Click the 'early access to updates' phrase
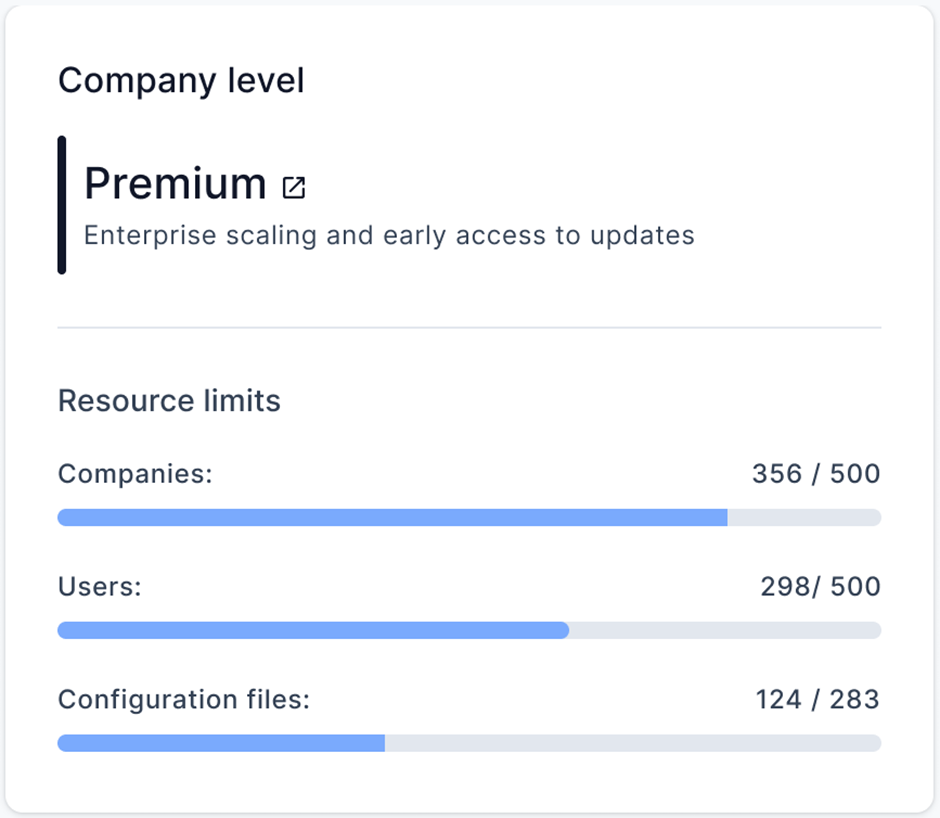The height and width of the screenshot is (818, 940). [x=541, y=236]
